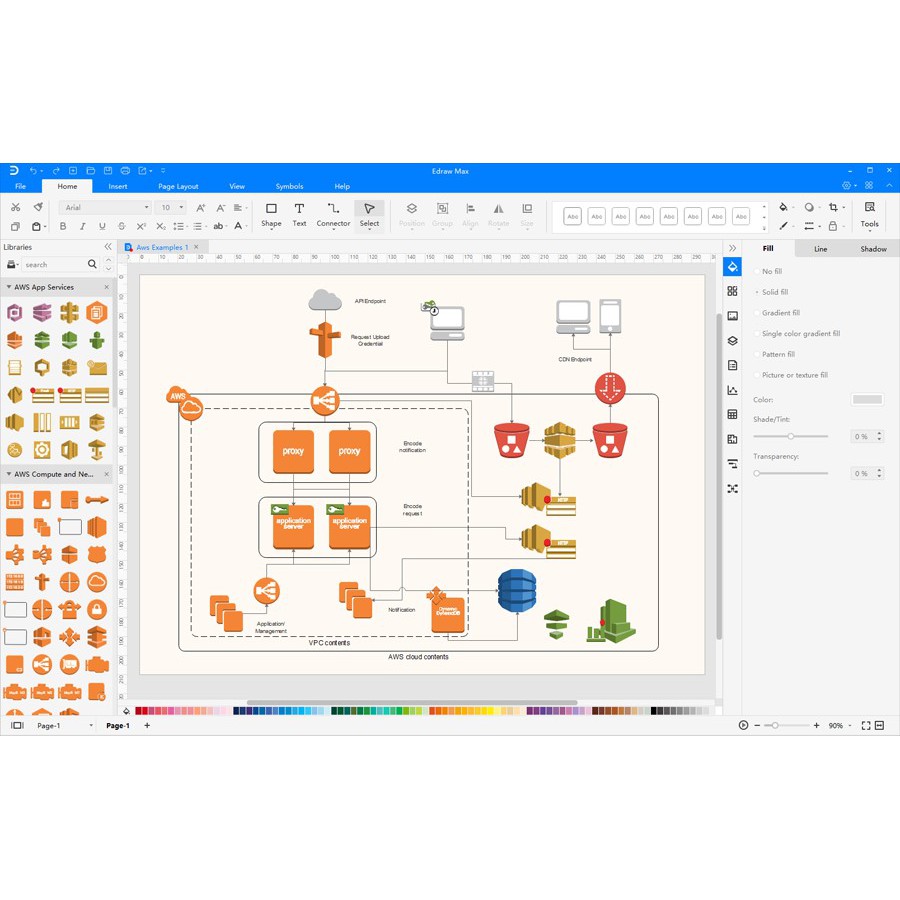Click the search magnifier in Libraries
The image size is (900, 900).
point(92,264)
